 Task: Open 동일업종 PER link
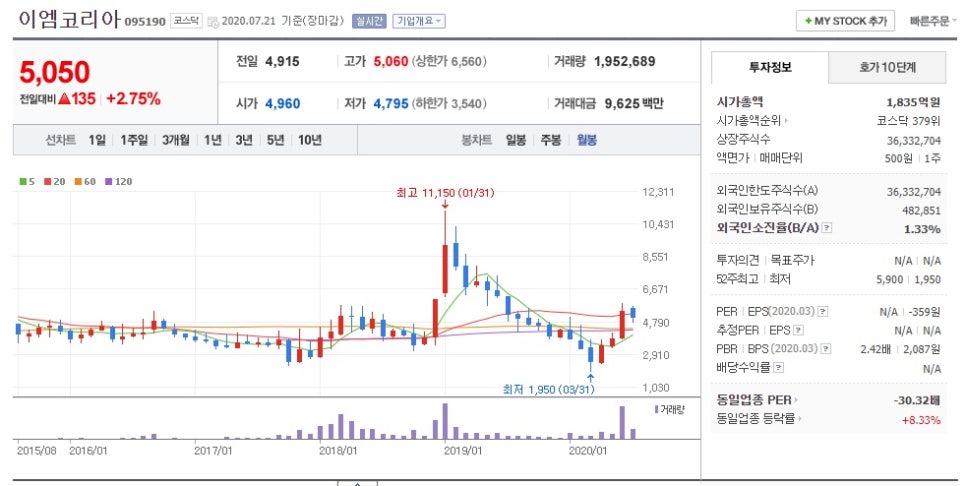(757, 400)
